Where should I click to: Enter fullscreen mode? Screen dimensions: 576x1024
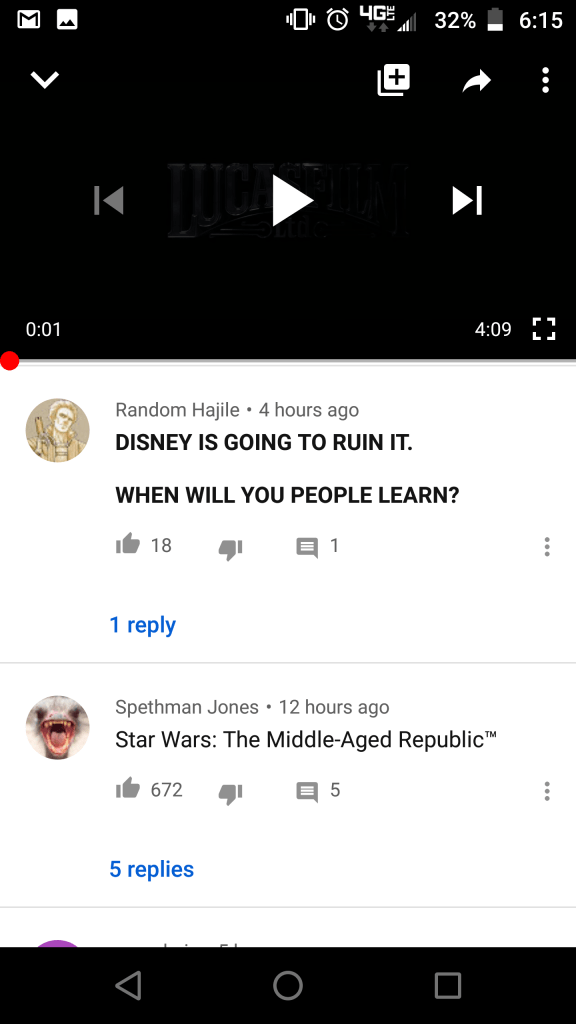tap(543, 328)
